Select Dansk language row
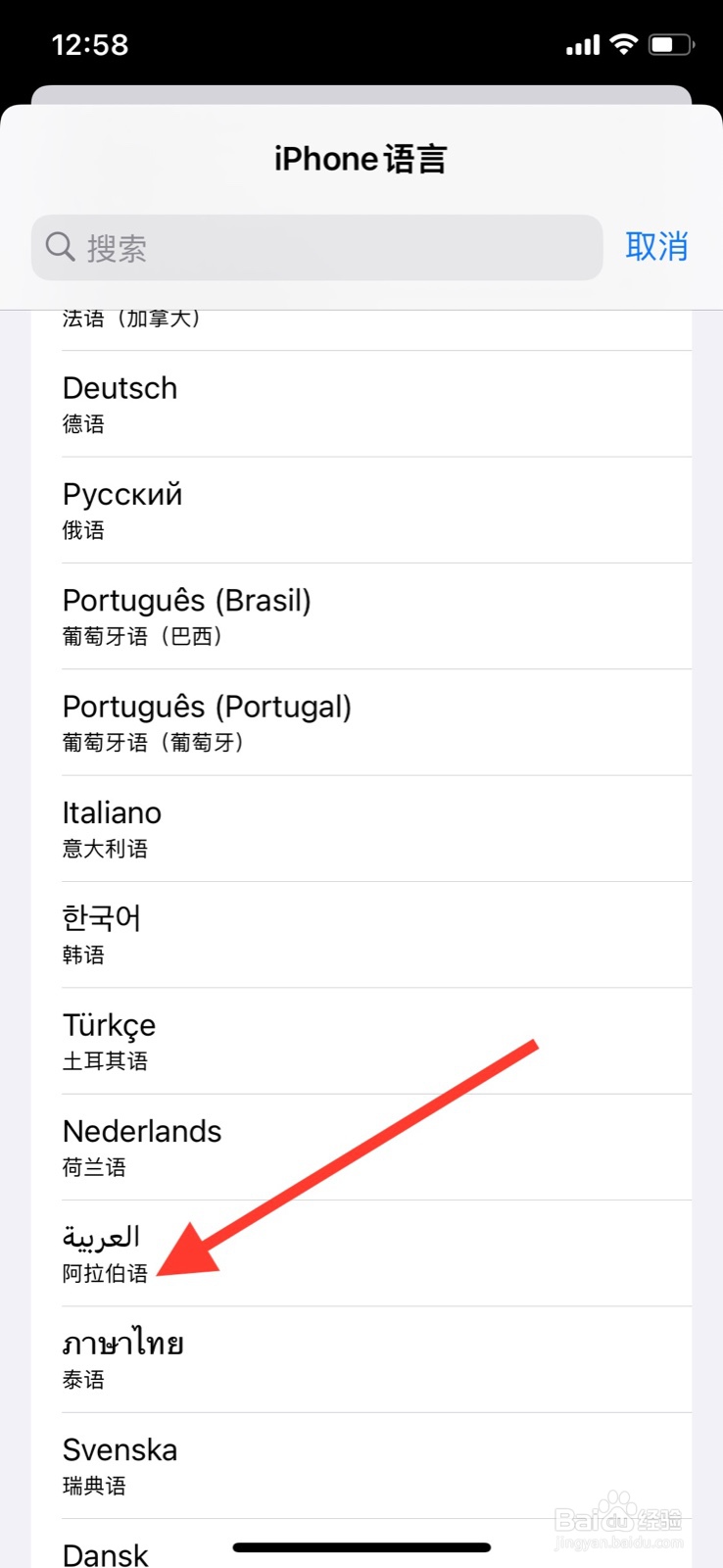Image resolution: width=723 pixels, height=1568 pixels. point(361,1543)
